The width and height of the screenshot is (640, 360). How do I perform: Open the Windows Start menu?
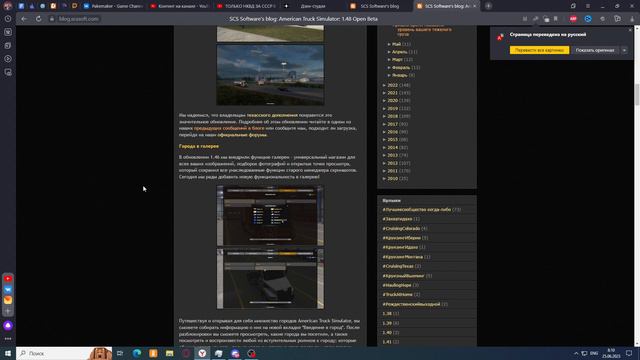click(8, 353)
